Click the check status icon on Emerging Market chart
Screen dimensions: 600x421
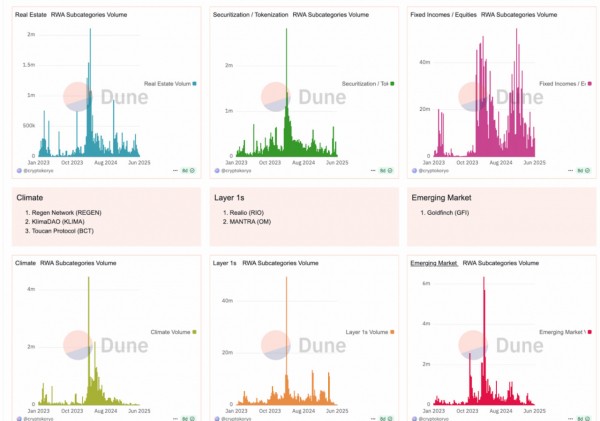tap(590, 418)
